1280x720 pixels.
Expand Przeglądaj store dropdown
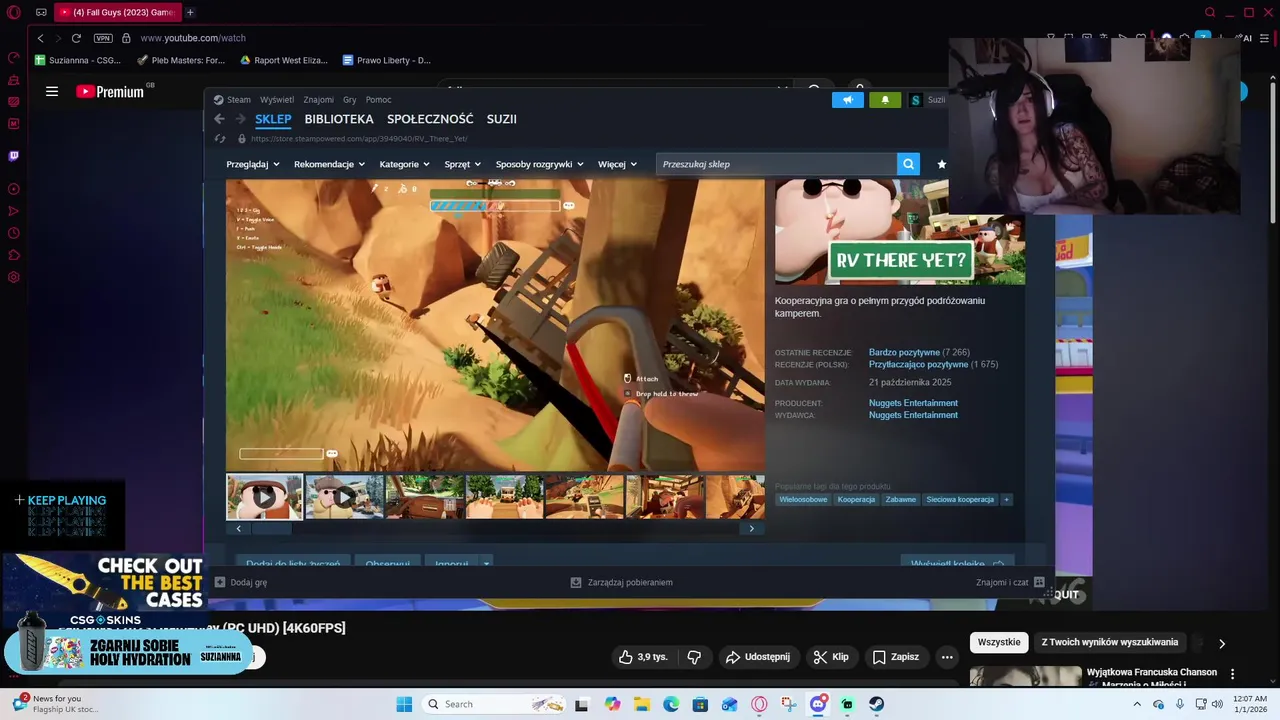click(252, 164)
